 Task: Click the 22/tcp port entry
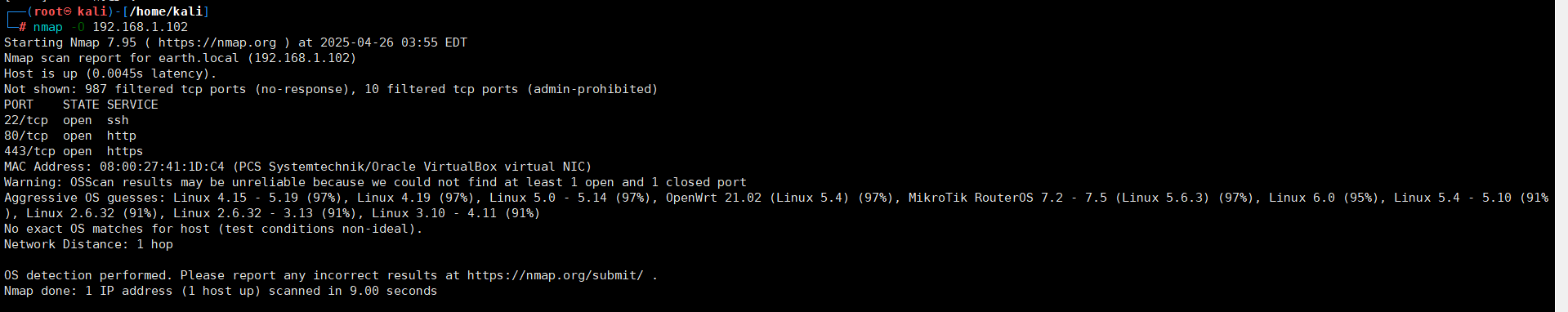click(26, 120)
